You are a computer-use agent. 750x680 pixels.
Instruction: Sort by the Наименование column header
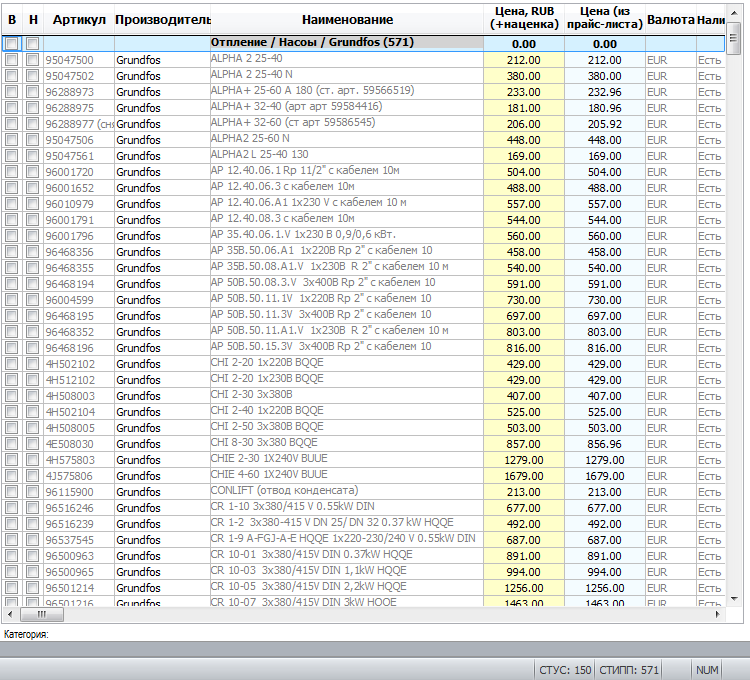coord(347,20)
